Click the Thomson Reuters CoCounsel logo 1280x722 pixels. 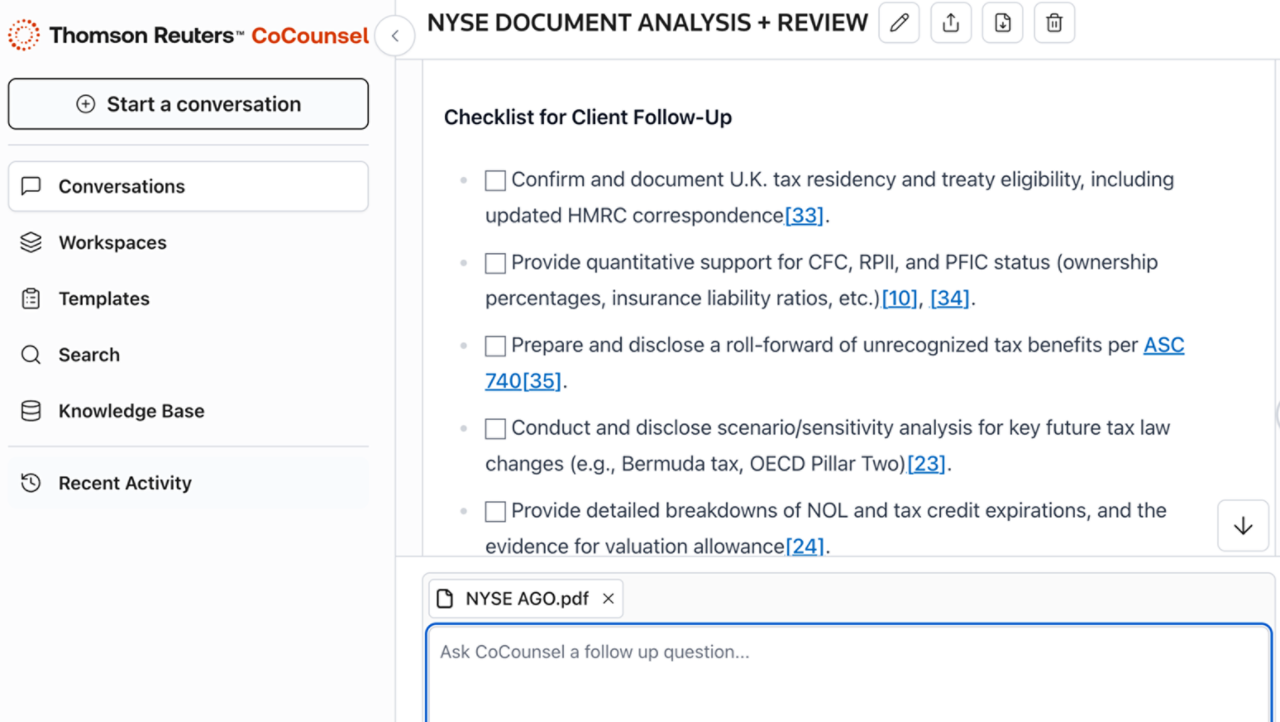tap(189, 36)
